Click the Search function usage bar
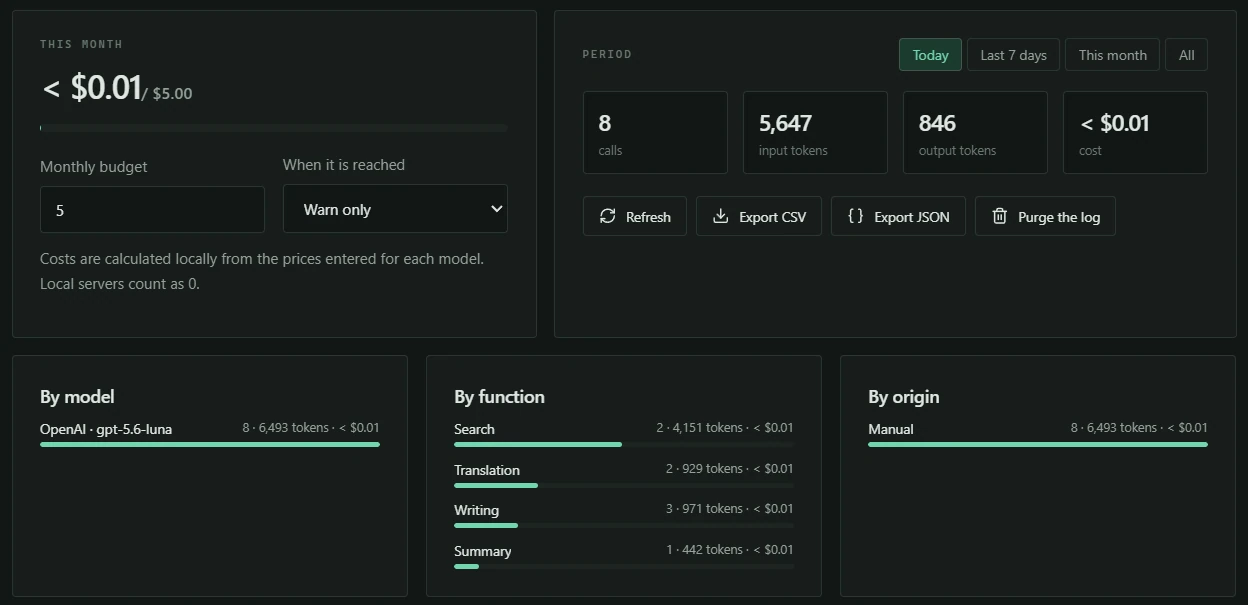Screen dimensions: 1248x605 tap(624, 444)
